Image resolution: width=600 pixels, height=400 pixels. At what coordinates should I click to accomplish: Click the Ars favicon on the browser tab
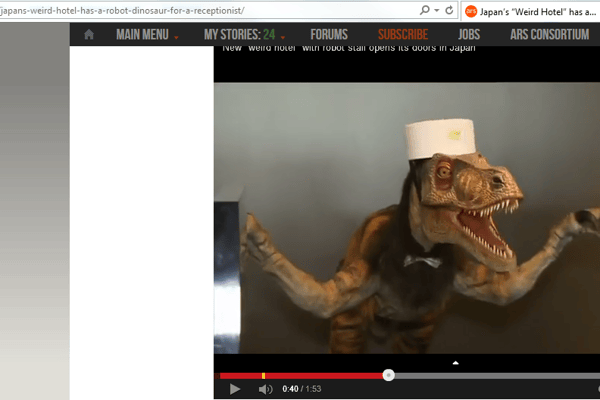pos(471,10)
